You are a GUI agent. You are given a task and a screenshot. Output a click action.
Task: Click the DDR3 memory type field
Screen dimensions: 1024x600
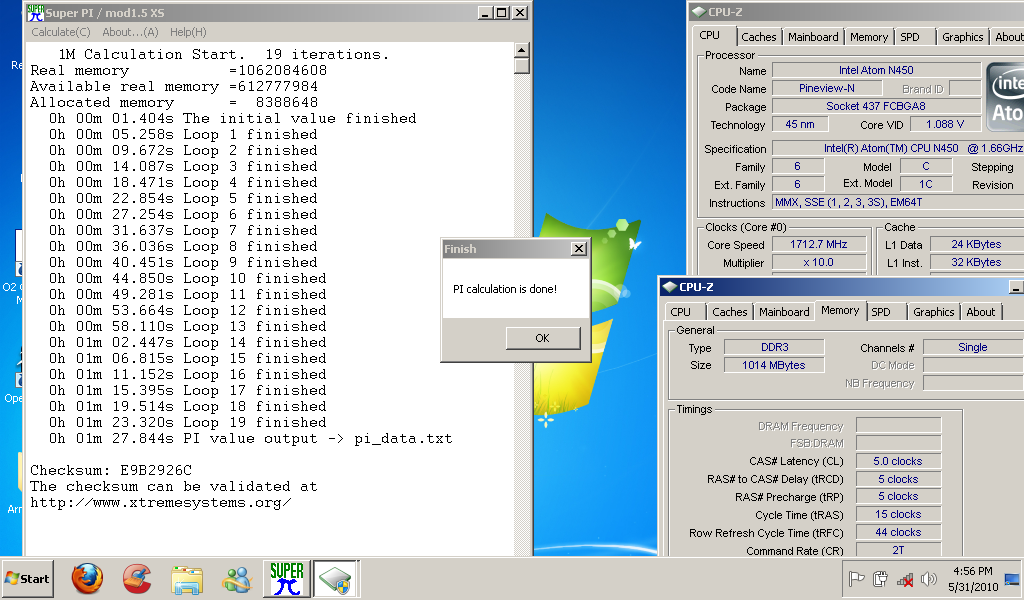coord(775,347)
